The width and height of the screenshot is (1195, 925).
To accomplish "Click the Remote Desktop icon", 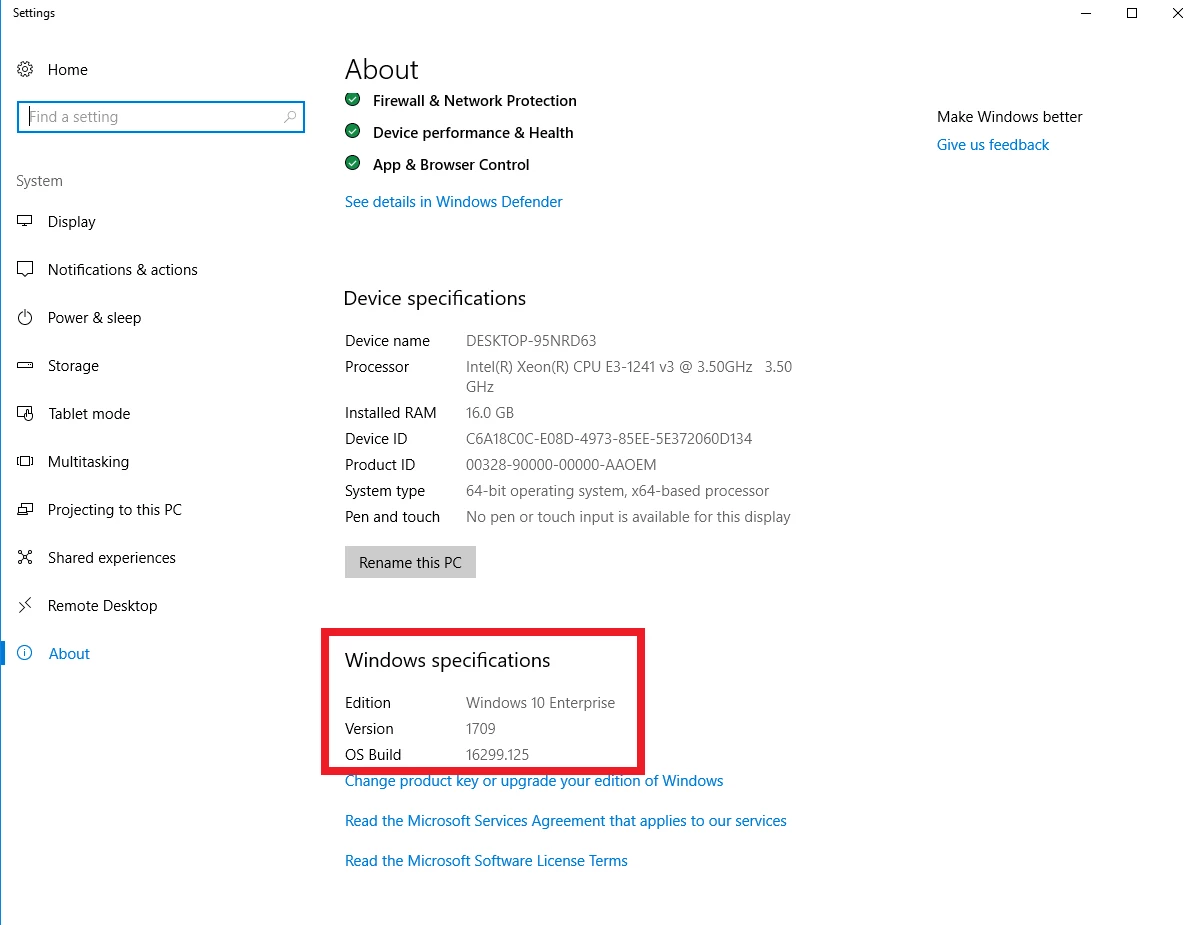I will point(25,605).
